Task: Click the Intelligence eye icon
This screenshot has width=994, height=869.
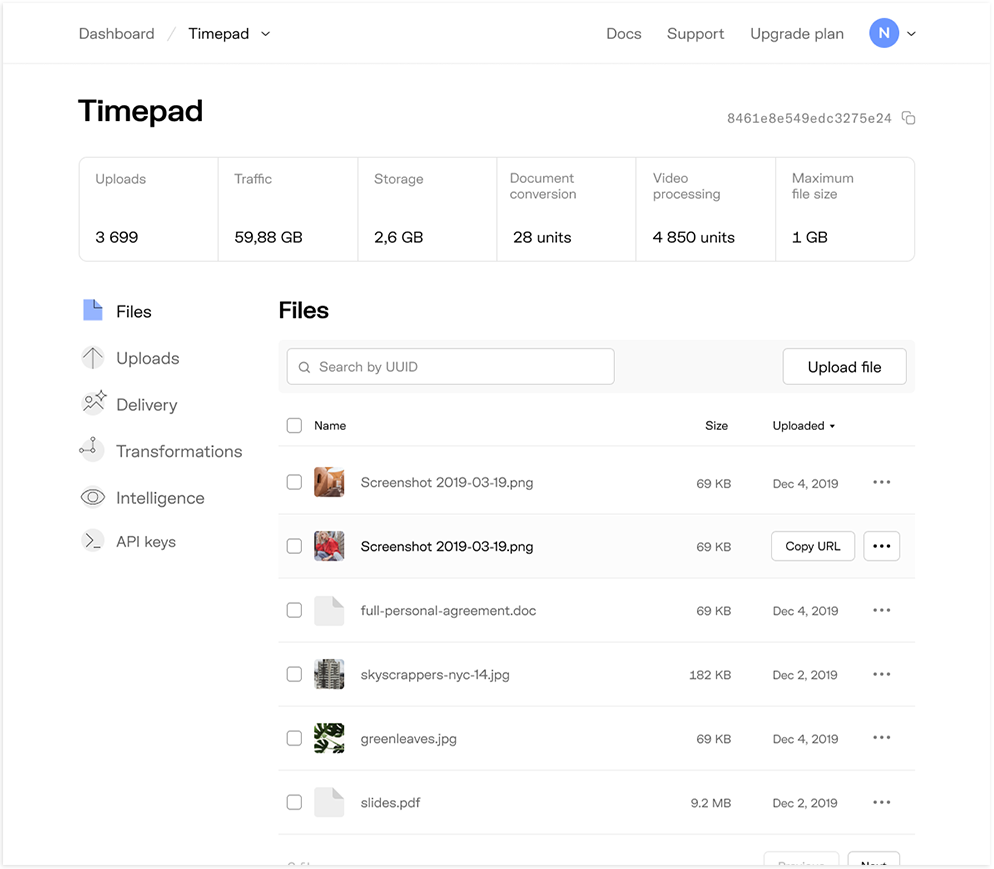Action: click(92, 497)
